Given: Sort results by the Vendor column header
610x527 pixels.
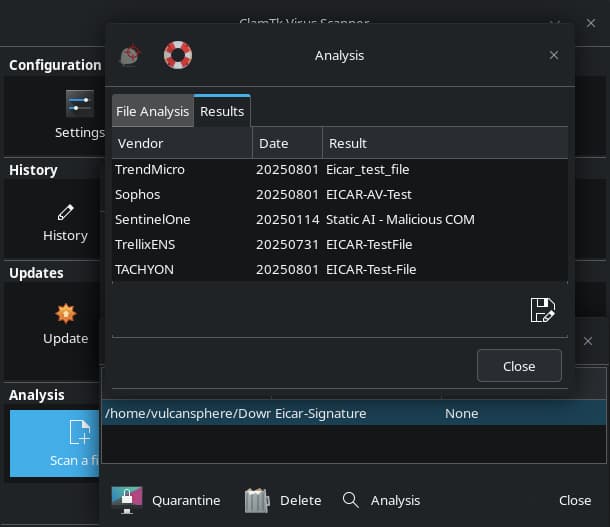Looking at the screenshot, I should point(181,143).
